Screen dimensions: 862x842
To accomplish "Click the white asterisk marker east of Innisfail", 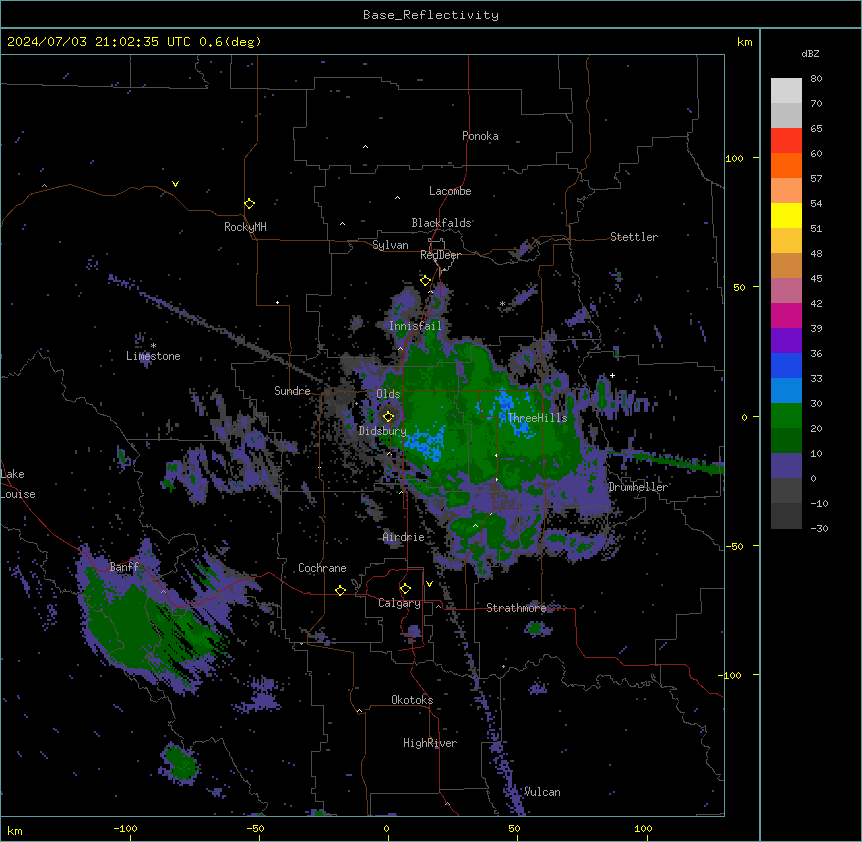I will click(502, 304).
